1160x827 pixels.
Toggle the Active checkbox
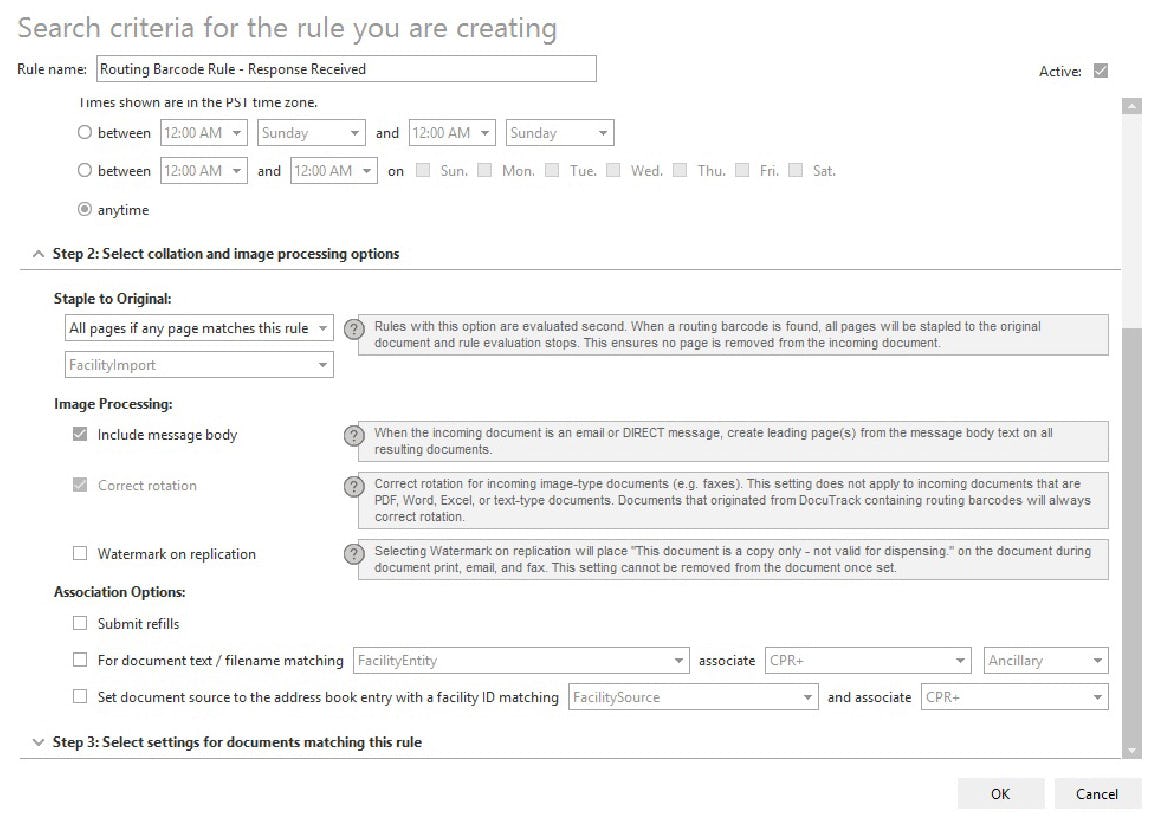pyautogui.click(x=1101, y=71)
